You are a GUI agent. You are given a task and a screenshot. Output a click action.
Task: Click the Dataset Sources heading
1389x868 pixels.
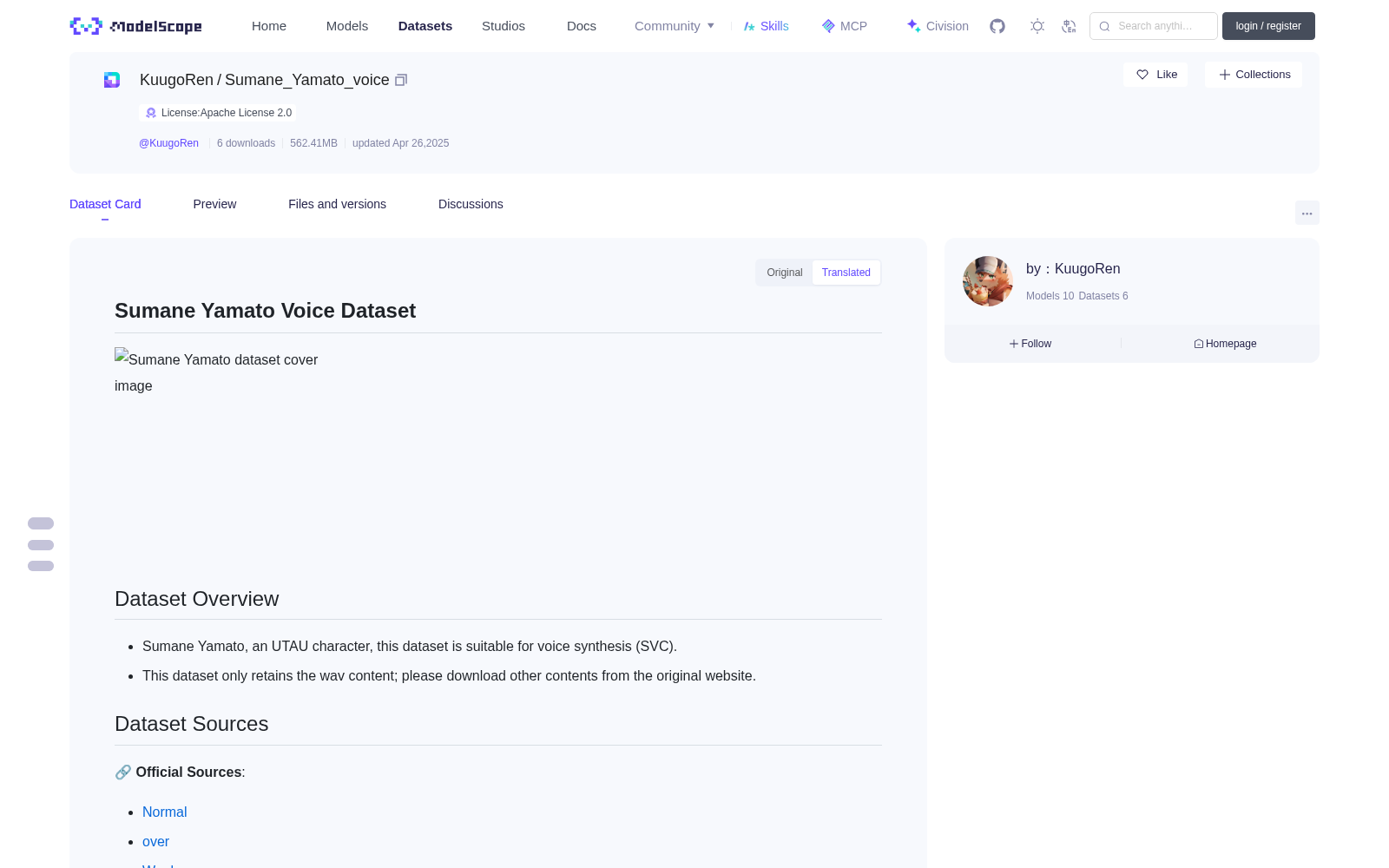[191, 724]
